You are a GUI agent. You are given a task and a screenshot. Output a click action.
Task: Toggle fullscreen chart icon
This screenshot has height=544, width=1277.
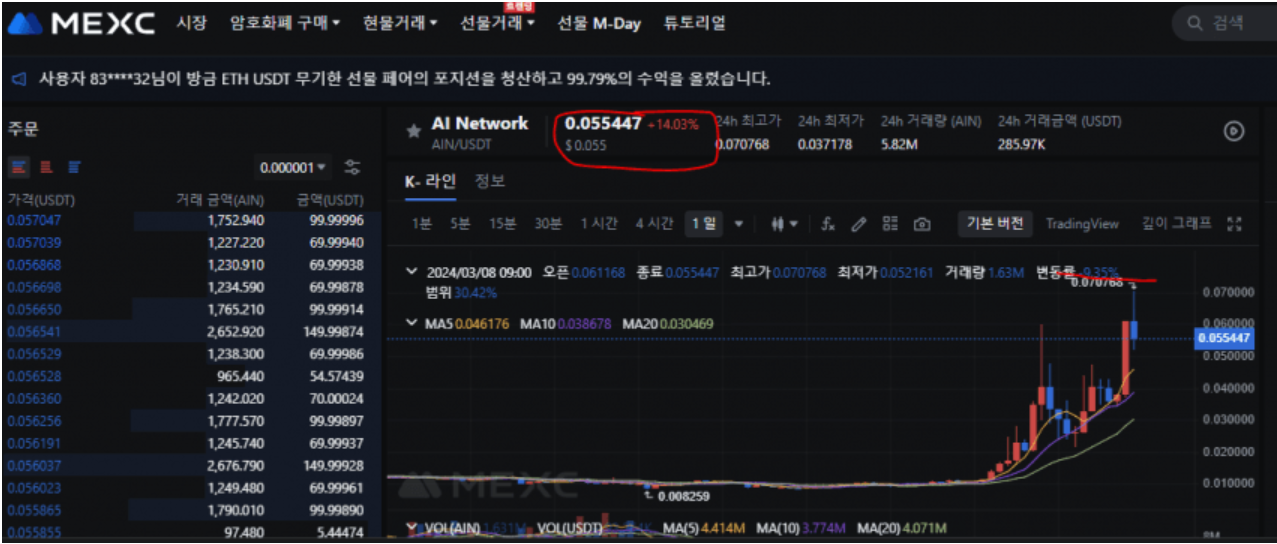coord(1233,224)
